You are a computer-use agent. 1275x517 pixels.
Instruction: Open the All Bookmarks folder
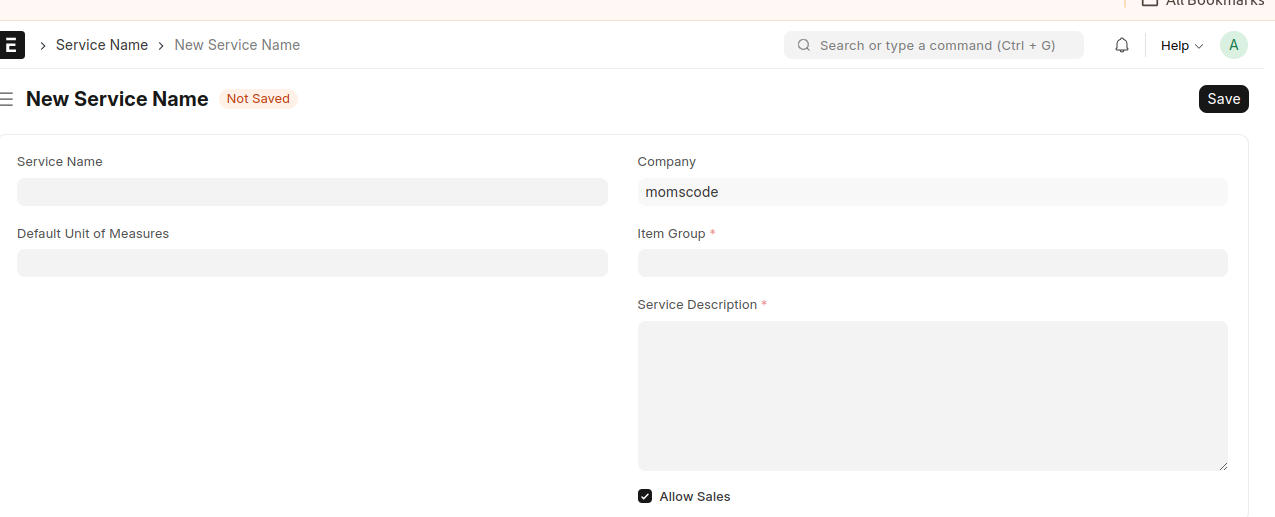coord(1202,3)
